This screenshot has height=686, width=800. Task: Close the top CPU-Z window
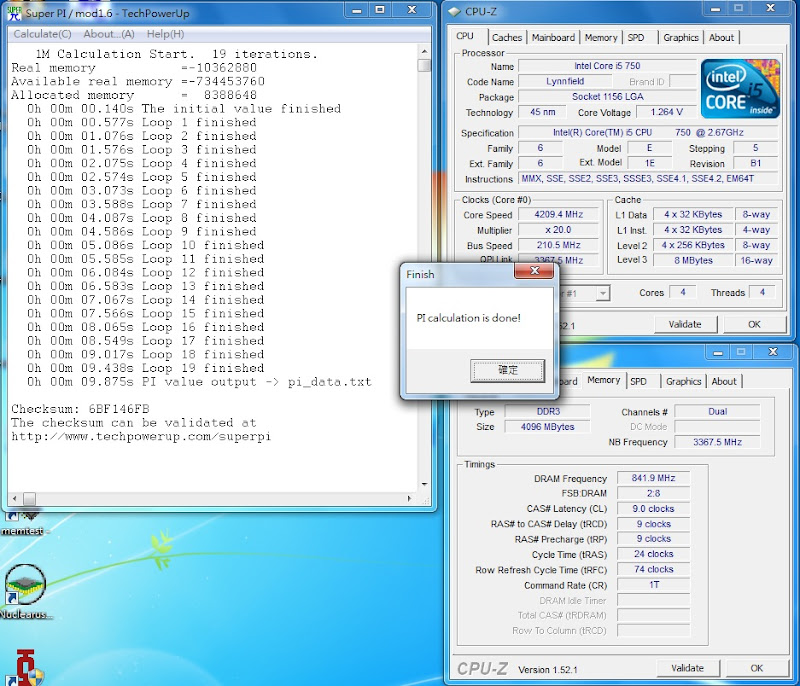tap(770, 8)
